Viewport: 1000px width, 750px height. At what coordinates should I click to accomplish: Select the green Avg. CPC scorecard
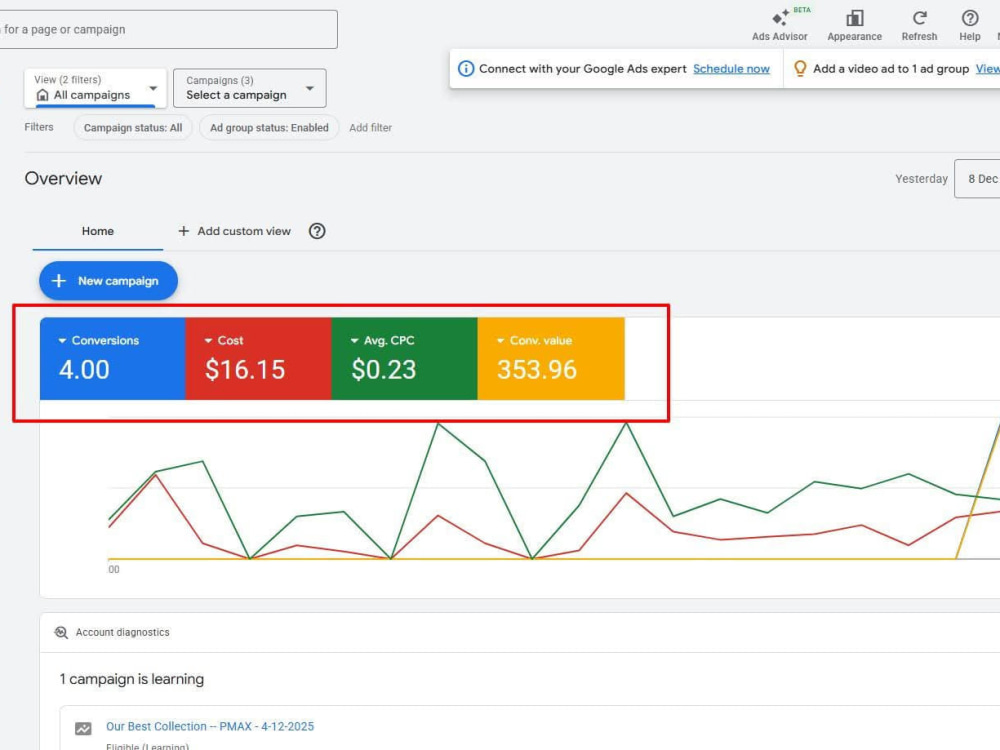[x=404, y=358]
